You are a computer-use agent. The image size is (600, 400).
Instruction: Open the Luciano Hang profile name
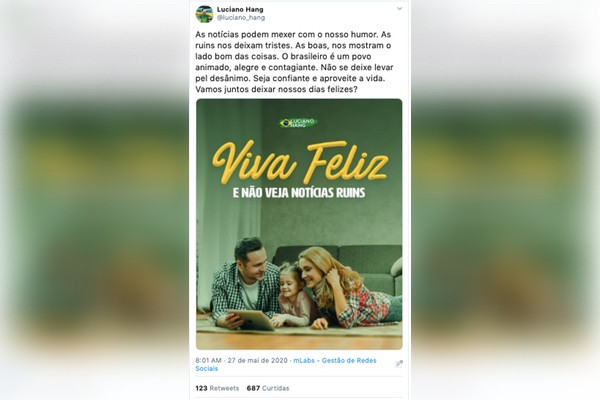click(240, 9)
